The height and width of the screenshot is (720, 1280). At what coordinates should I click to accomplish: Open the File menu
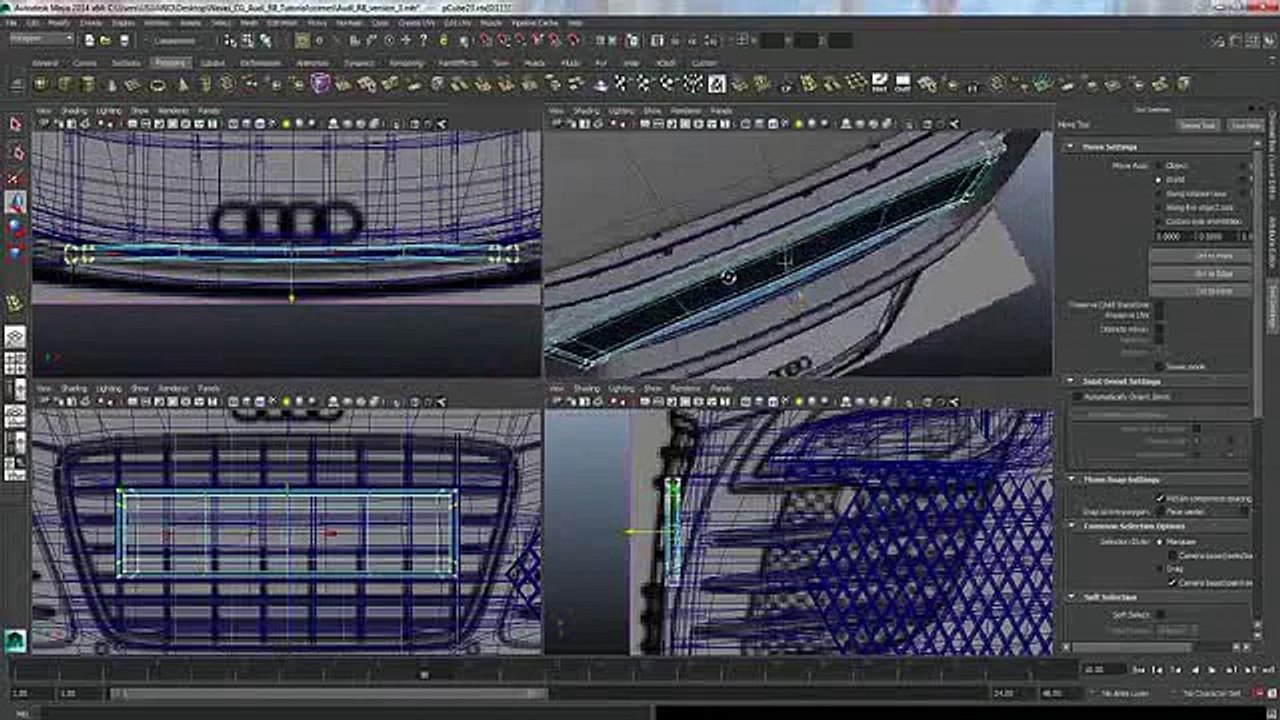[10, 22]
